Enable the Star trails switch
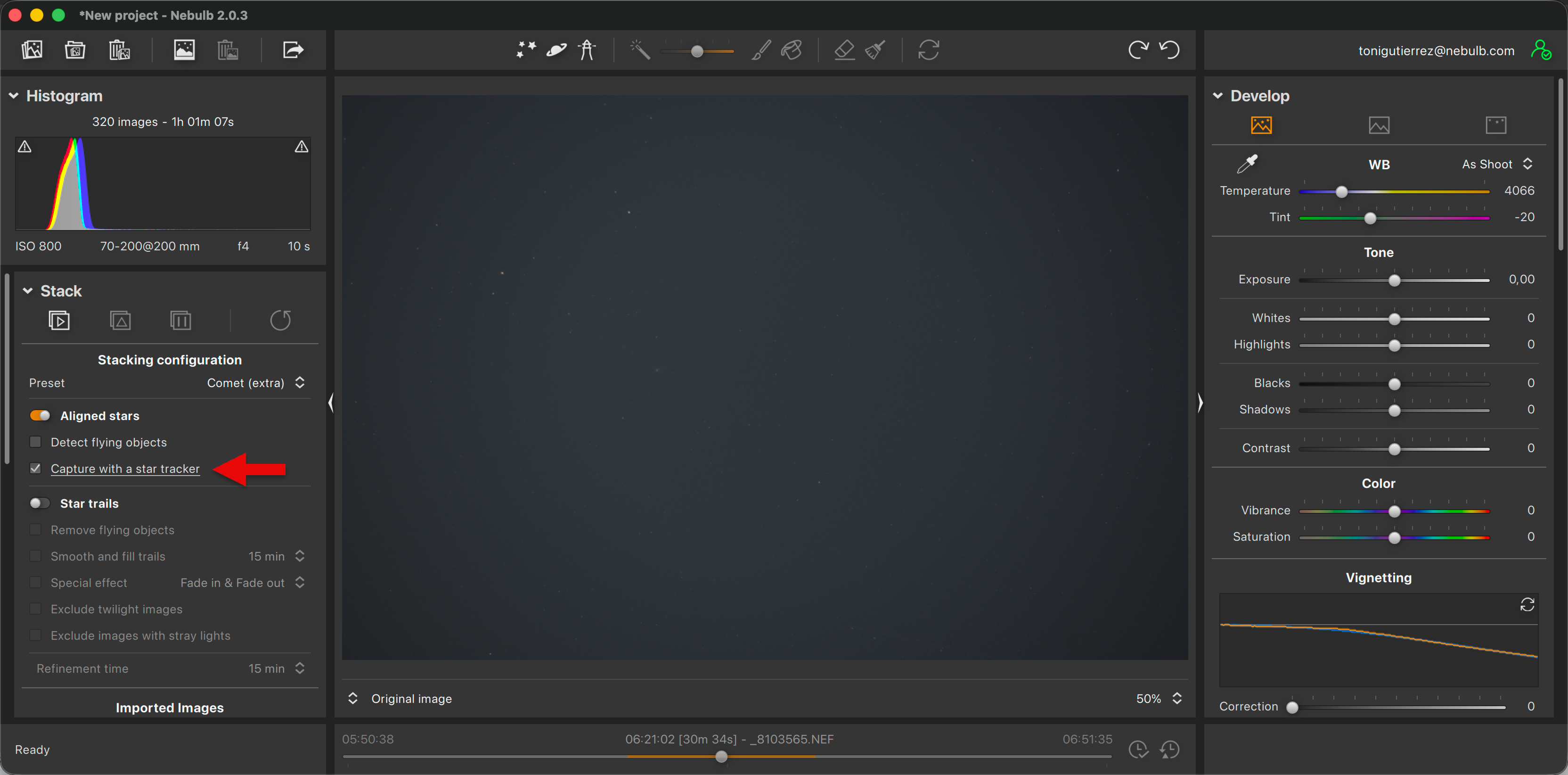The image size is (1568, 775). (x=40, y=503)
